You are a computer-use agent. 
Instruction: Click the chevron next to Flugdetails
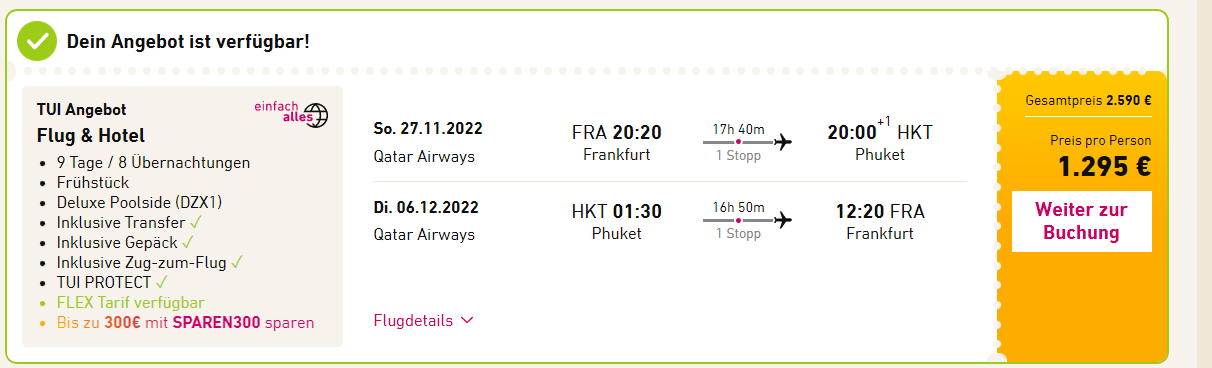pyautogui.click(x=466, y=321)
